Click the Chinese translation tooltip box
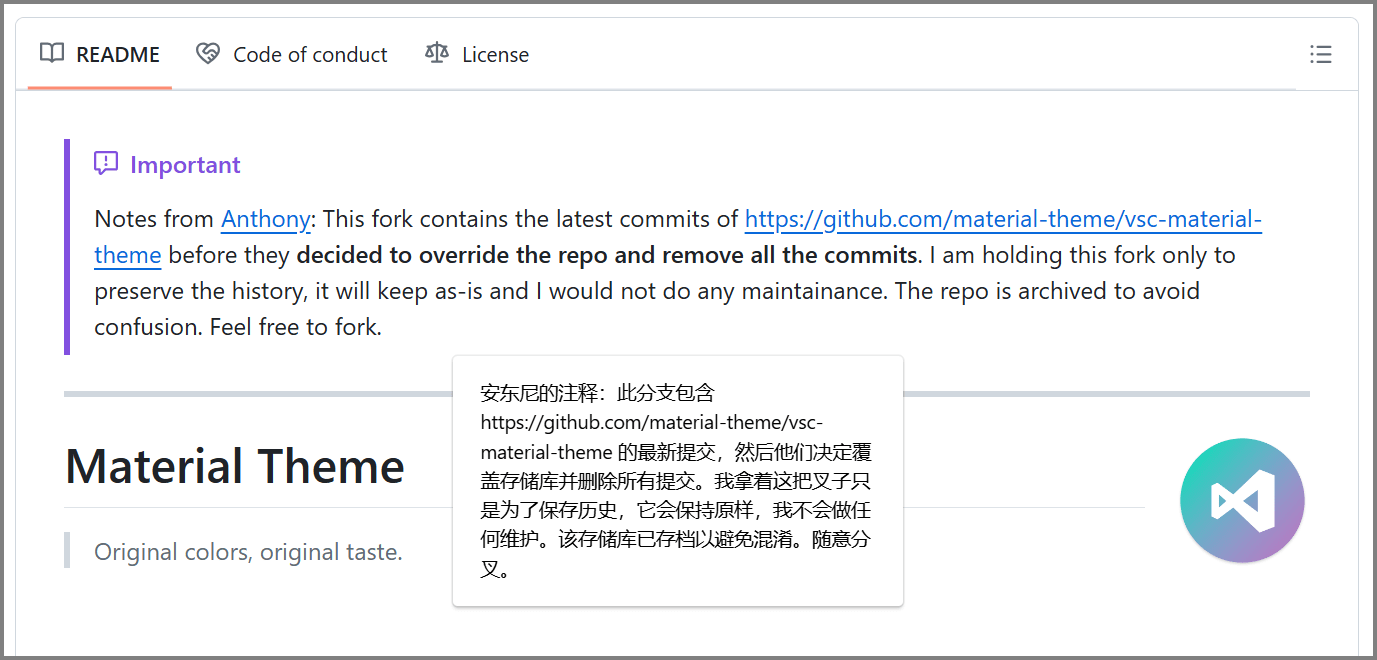Viewport: 1377px width, 660px height. 677,480
